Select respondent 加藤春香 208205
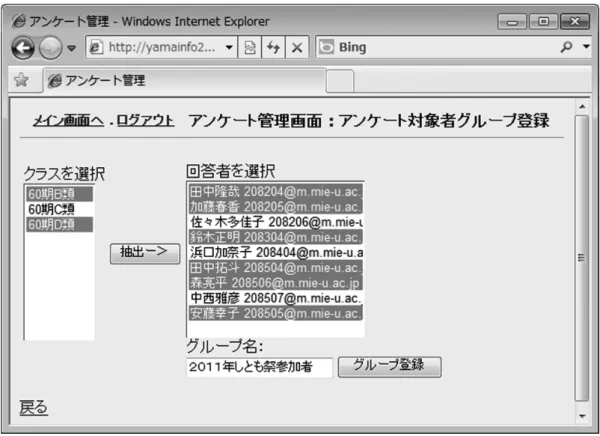 click(275, 207)
